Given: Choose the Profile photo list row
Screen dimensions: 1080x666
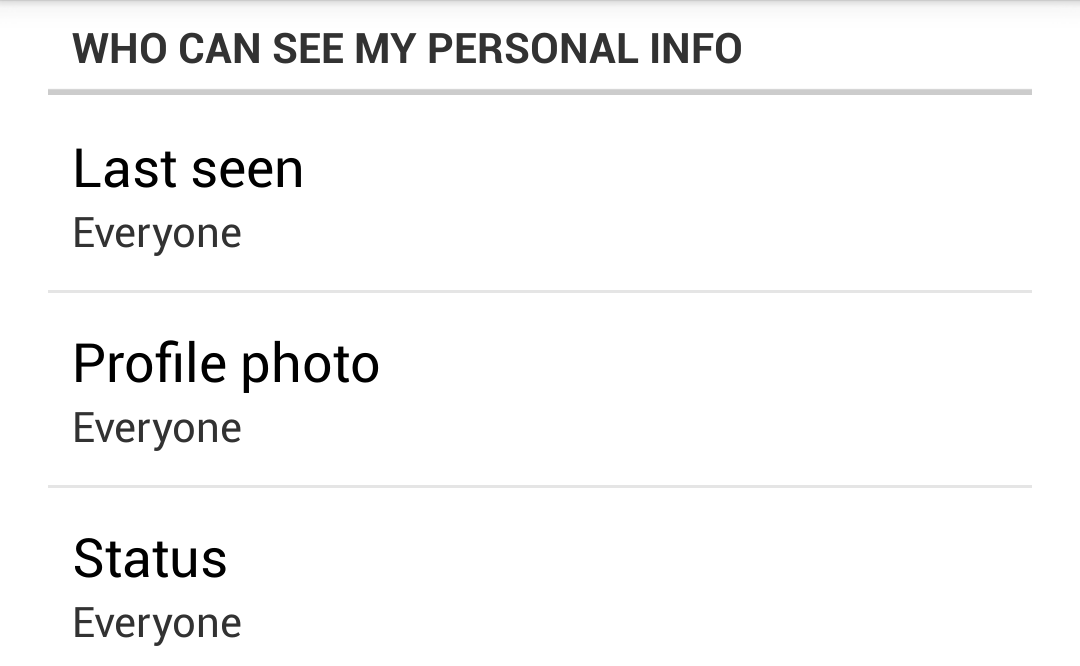Looking at the screenshot, I should tap(540, 391).
